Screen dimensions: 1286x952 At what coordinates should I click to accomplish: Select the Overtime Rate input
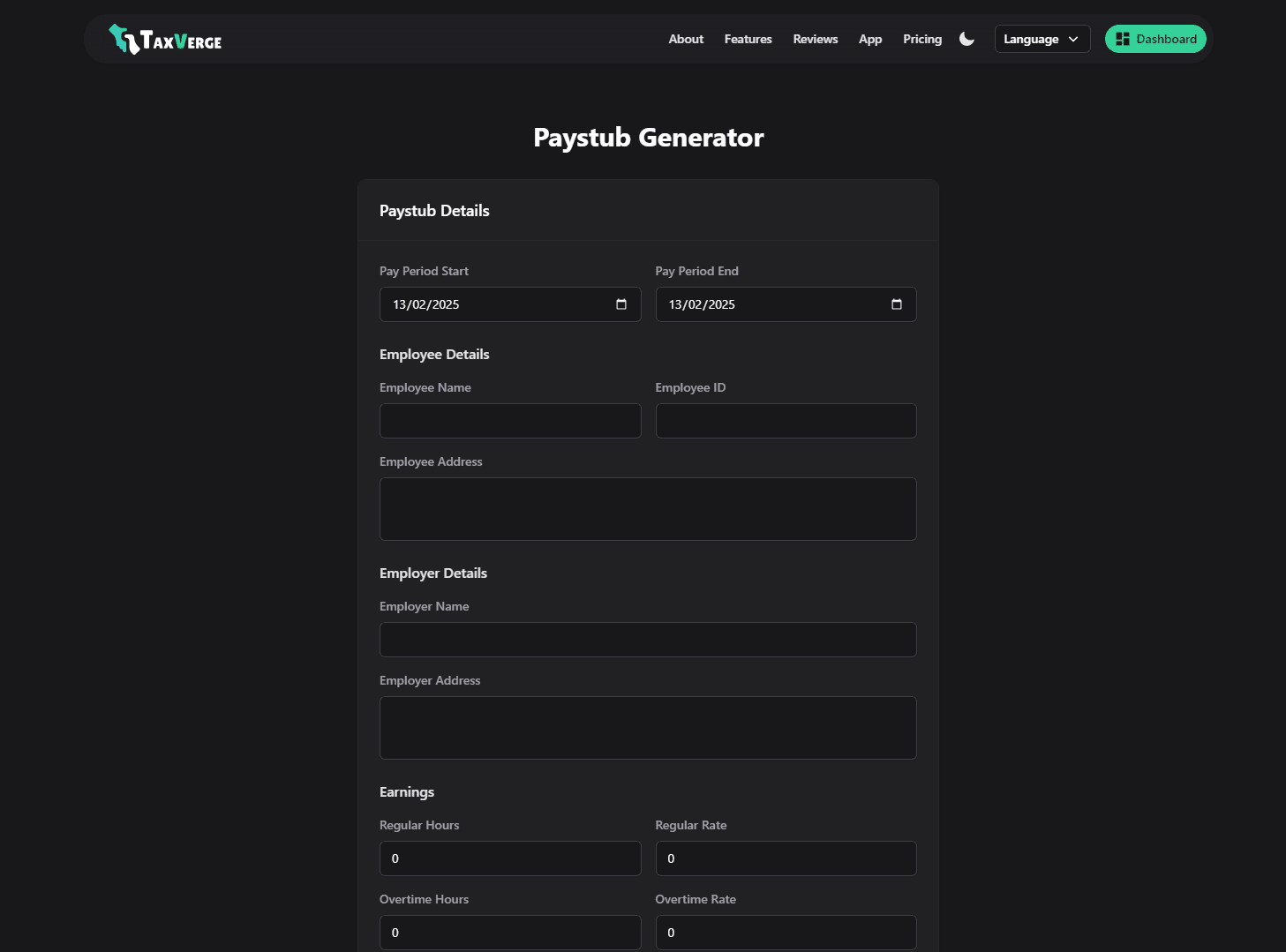[785, 932]
